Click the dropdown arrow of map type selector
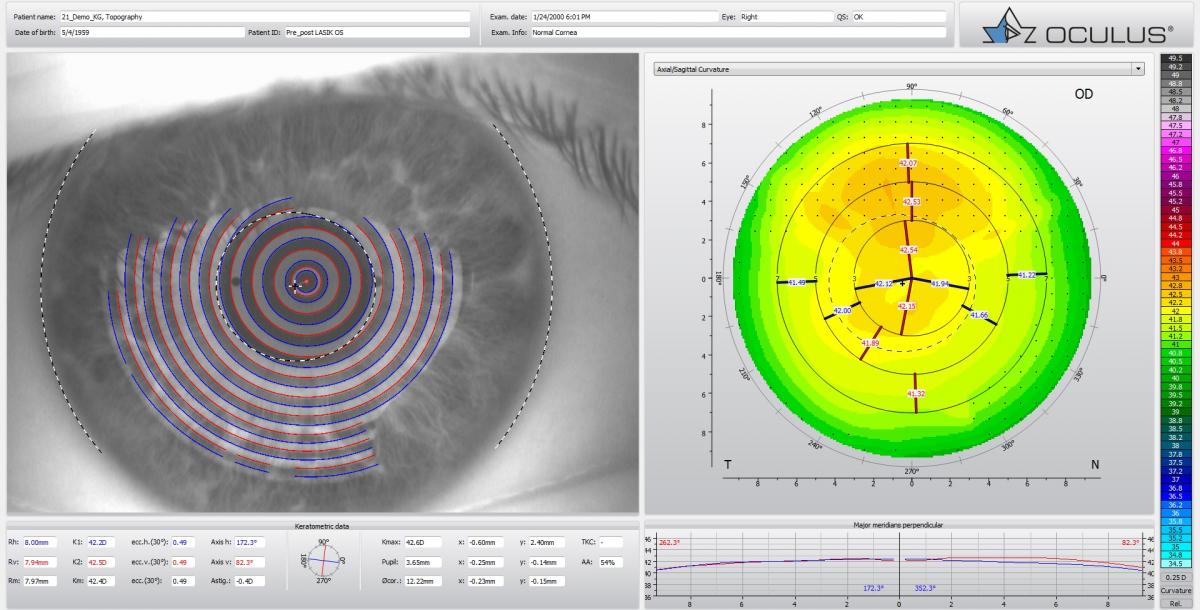1200x610 pixels. 1137,69
